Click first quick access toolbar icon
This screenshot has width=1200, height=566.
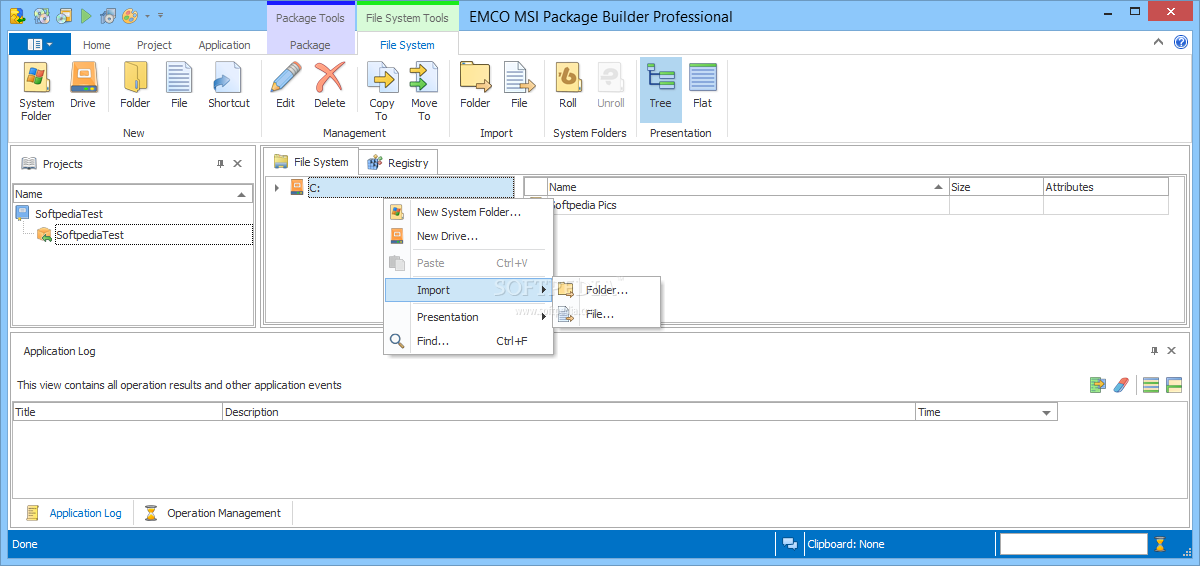(x=17, y=16)
